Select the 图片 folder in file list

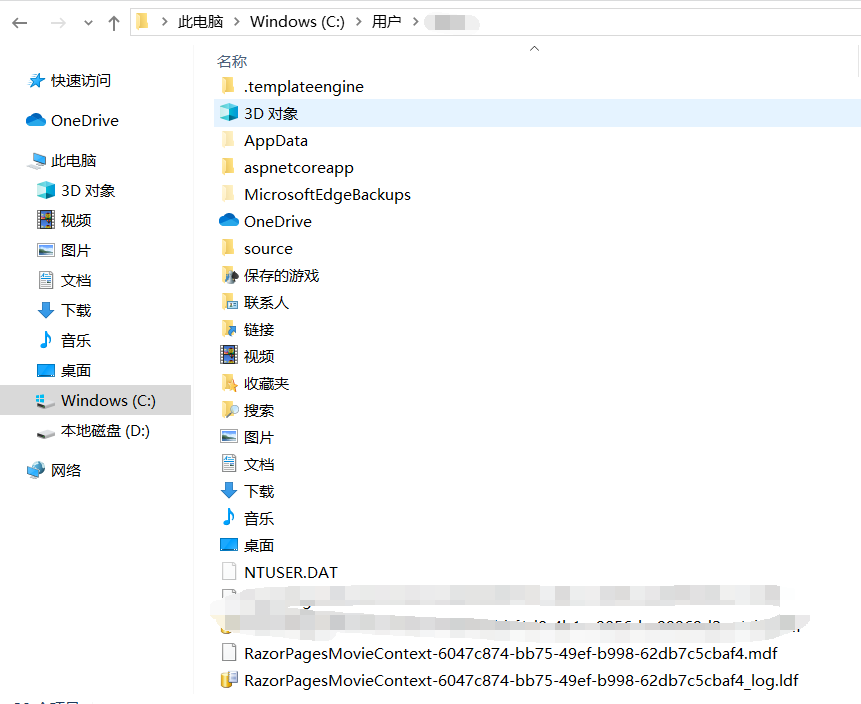click(259, 438)
